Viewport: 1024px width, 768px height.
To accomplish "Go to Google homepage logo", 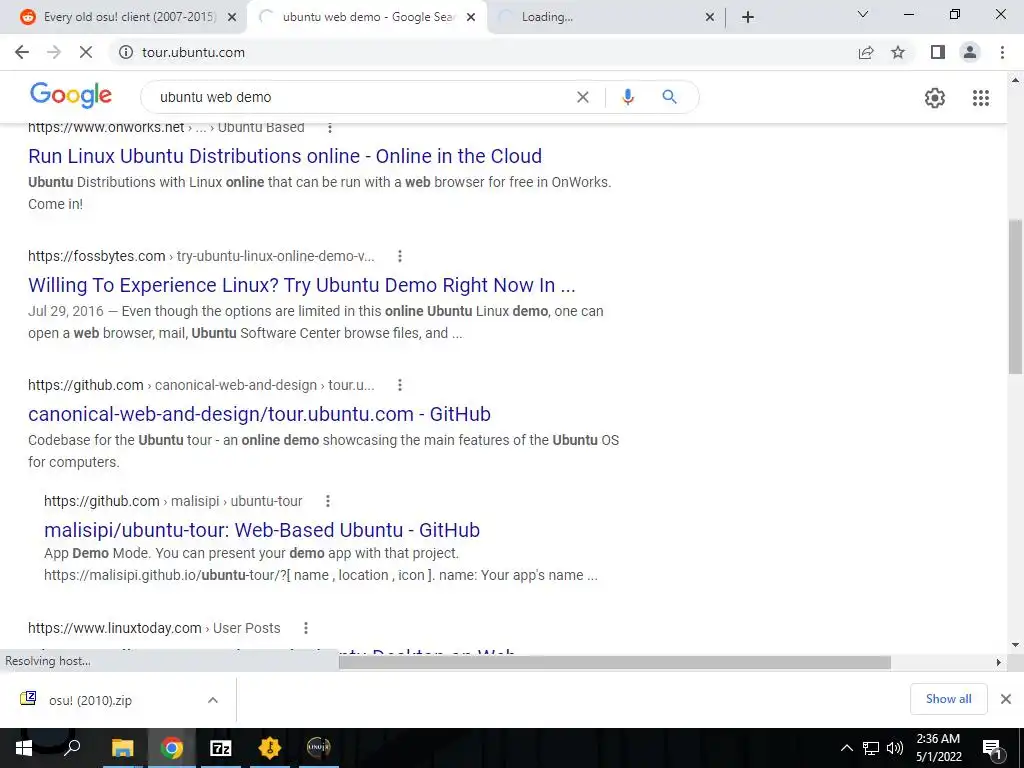I will (x=71, y=95).
